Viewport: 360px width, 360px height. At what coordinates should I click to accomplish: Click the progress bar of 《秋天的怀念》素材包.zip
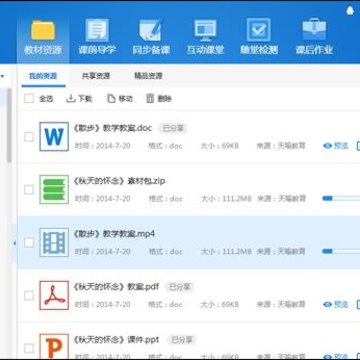[x=341, y=198]
